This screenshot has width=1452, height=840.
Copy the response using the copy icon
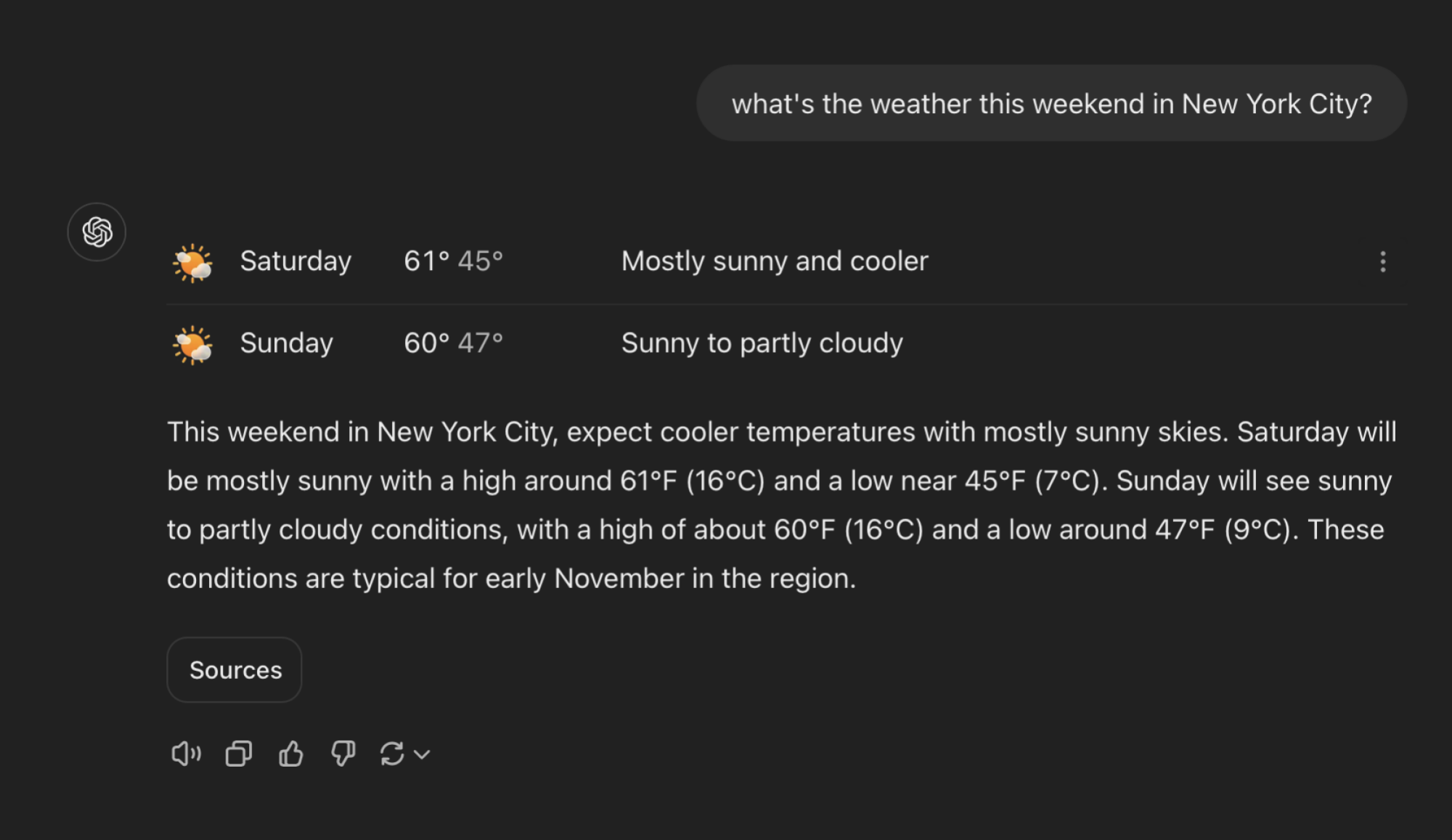(237, 754)
